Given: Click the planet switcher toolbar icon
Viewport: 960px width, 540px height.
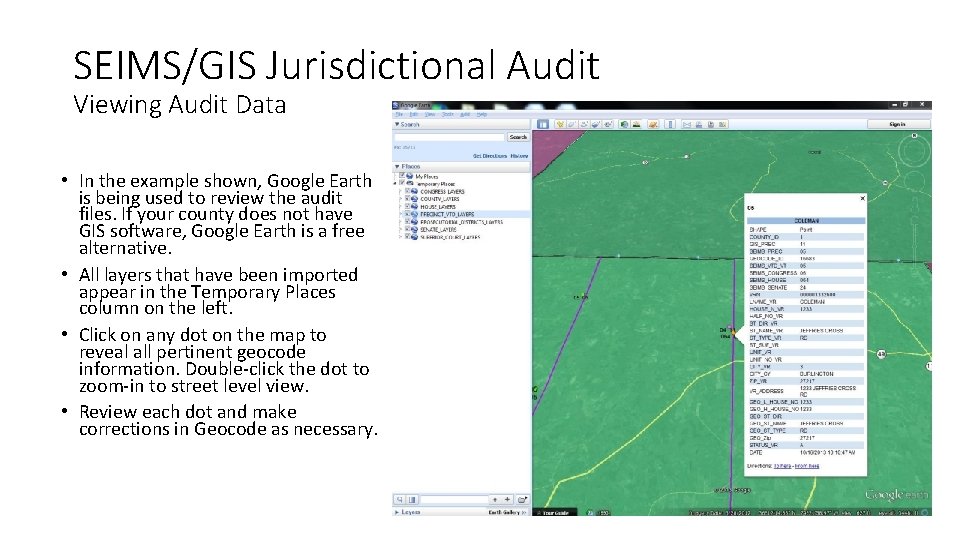Looking at the screenshot, I should [x=653, y=124].
